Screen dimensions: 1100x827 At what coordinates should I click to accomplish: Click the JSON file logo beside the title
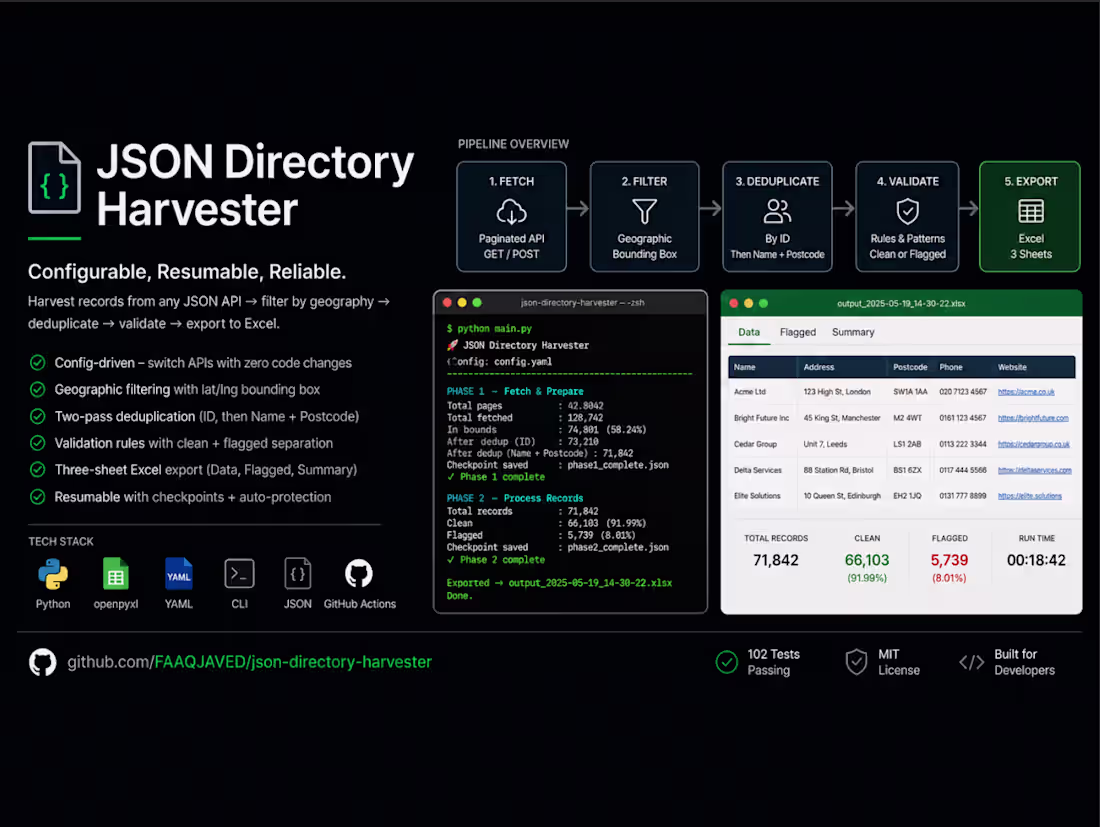click(x=54, y=177)
